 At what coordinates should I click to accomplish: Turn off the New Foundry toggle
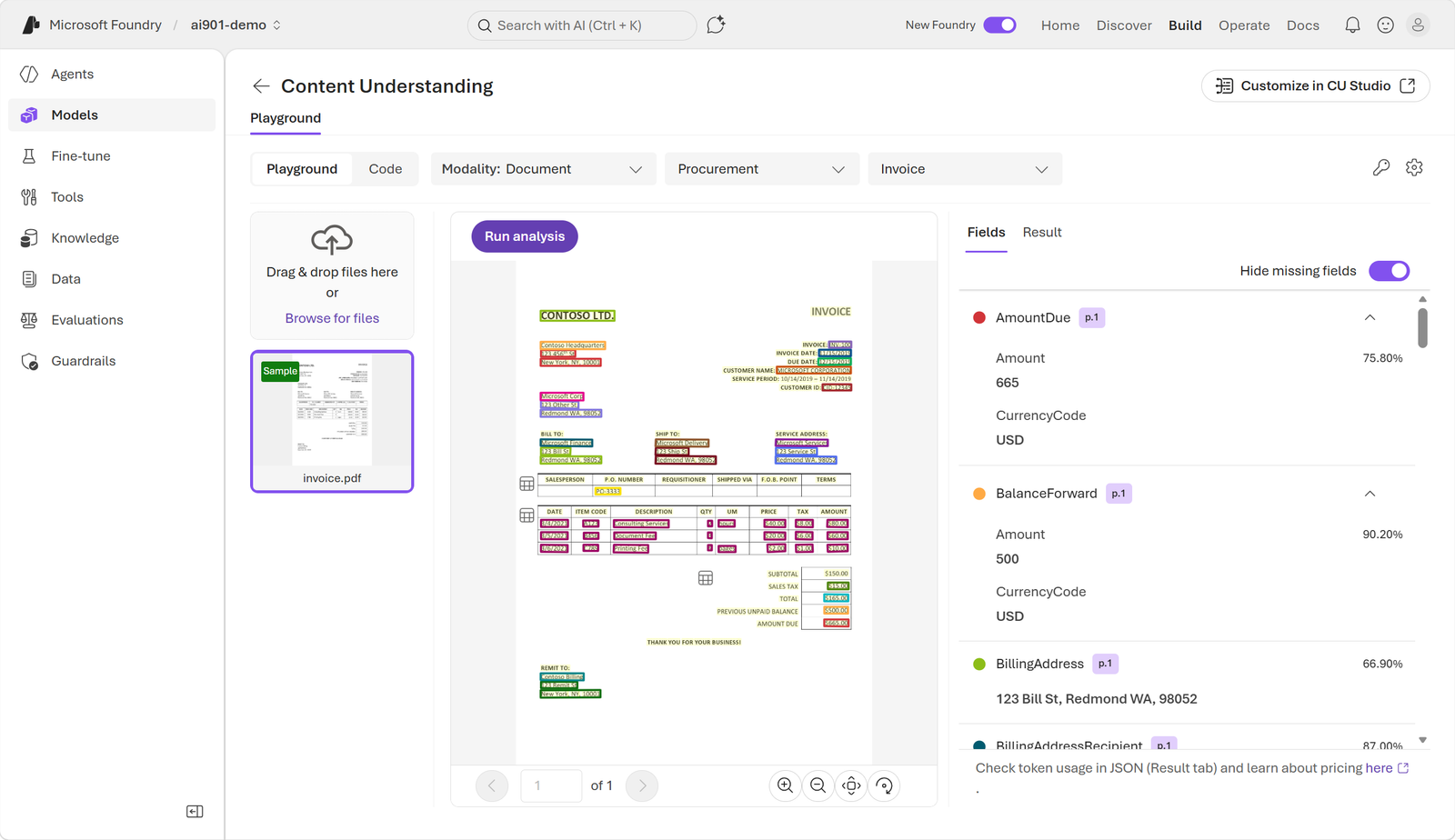(x=999, y=25)
